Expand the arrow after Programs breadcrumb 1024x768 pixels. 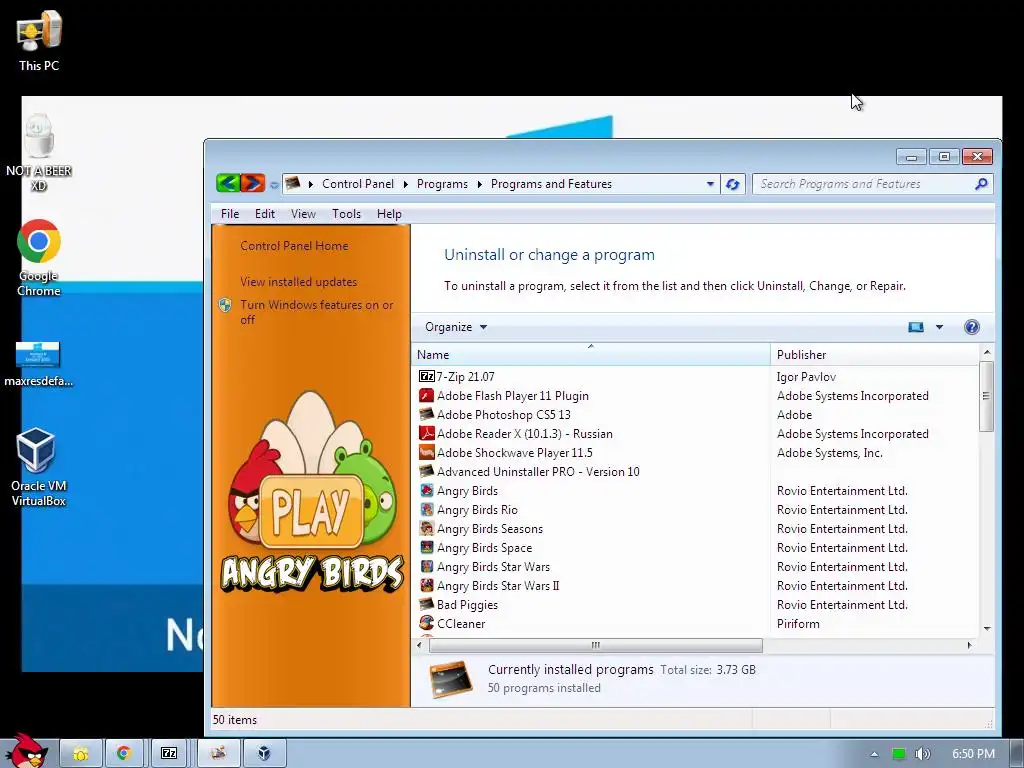click(x=479, y=184)
